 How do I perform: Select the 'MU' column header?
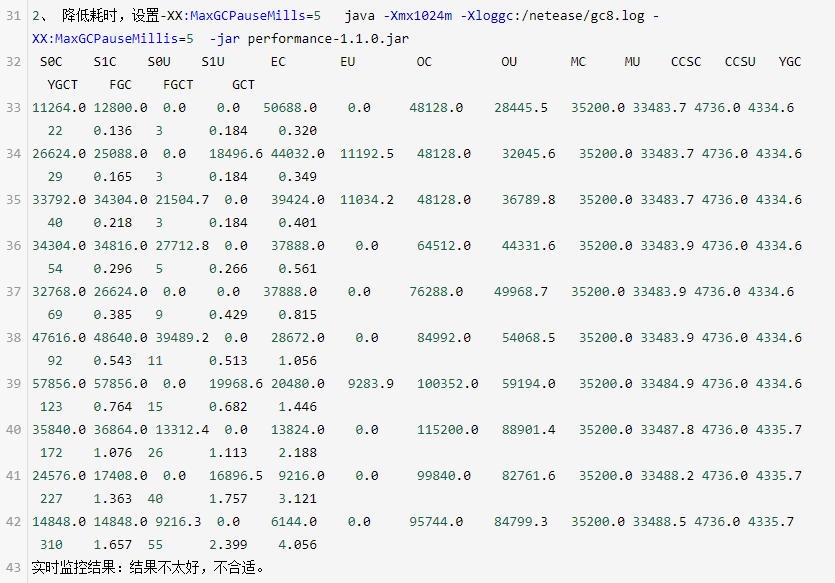632,62
